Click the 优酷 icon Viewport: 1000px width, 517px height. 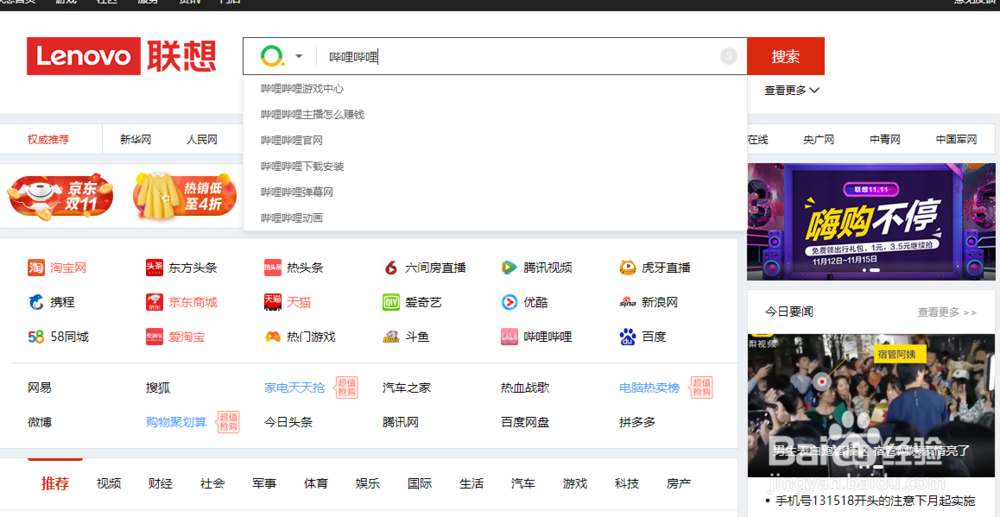pos(509,302)
